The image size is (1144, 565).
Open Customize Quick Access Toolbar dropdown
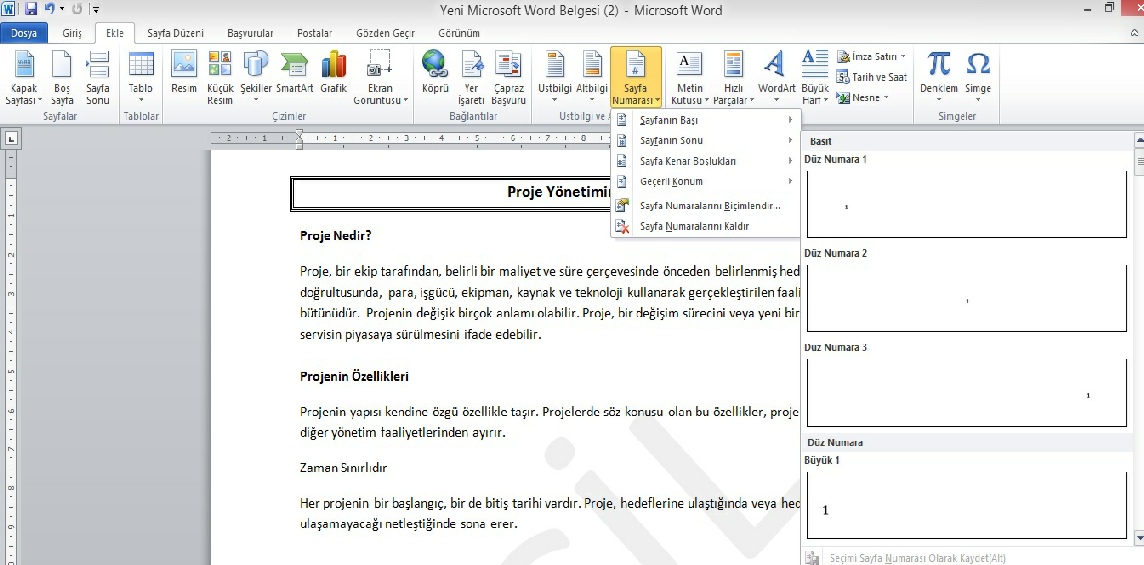96,10
